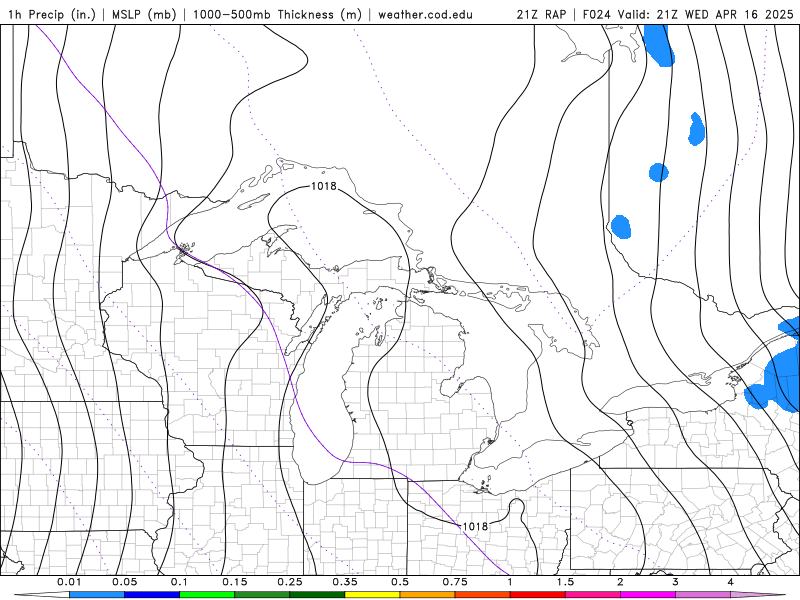Click the '21Z RAP' model run label
The image size is (800, 600).
coord(541,14)
